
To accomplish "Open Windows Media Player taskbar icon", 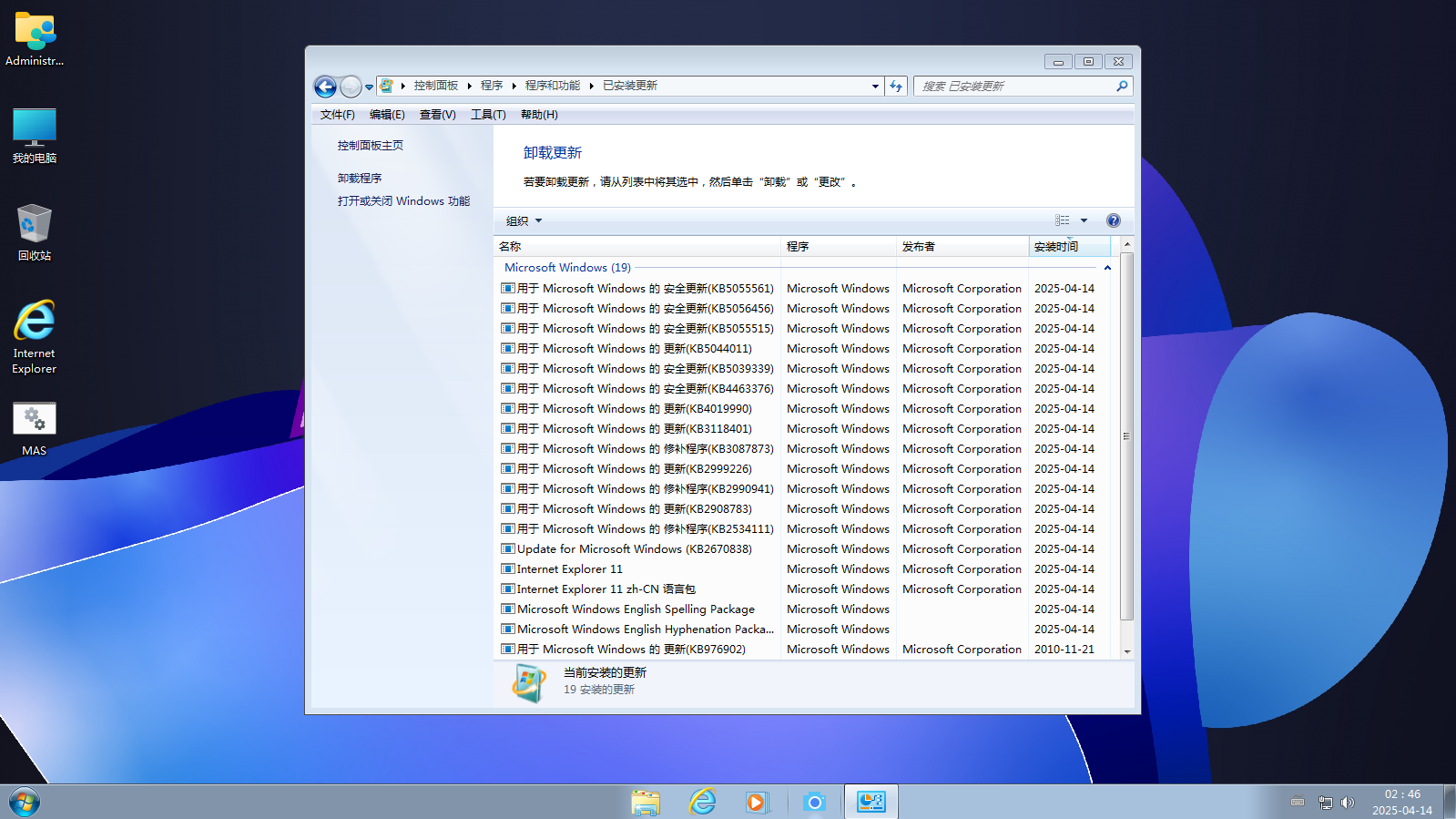I will click(758, 803).
